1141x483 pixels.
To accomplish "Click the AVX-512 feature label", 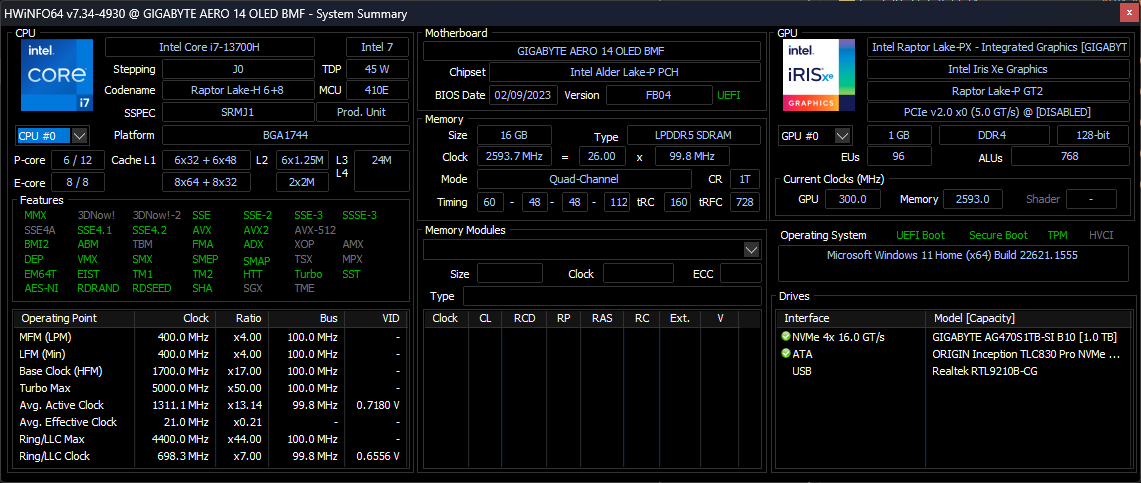I will 315,230.
